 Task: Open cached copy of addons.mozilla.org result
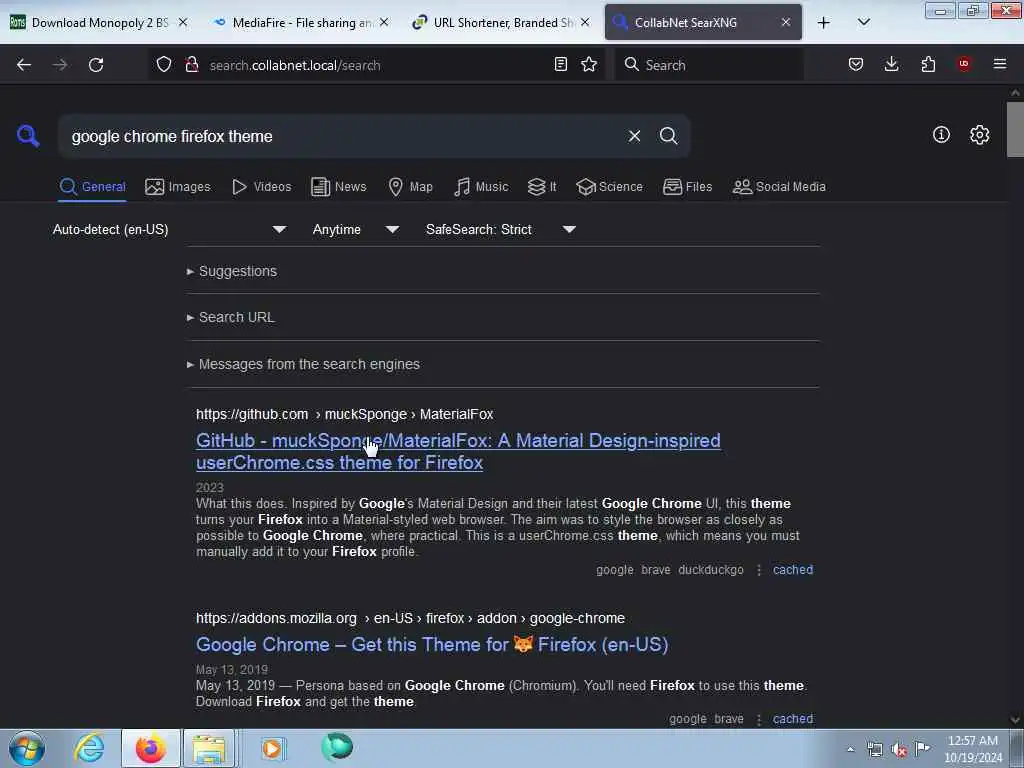tap(793, 718)
